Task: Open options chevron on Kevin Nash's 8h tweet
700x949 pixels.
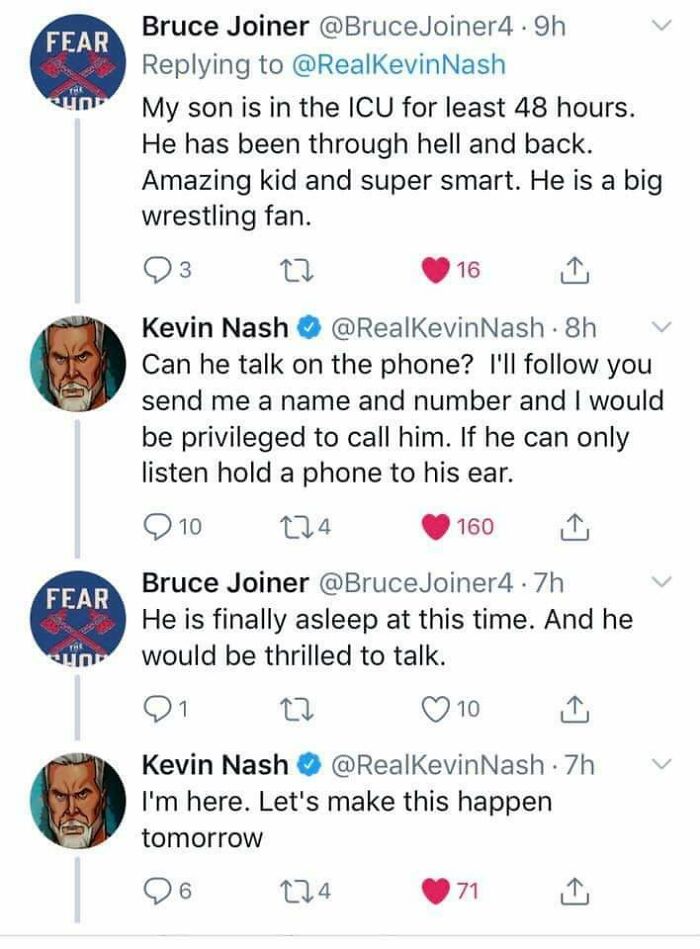Action: point(662,327)
